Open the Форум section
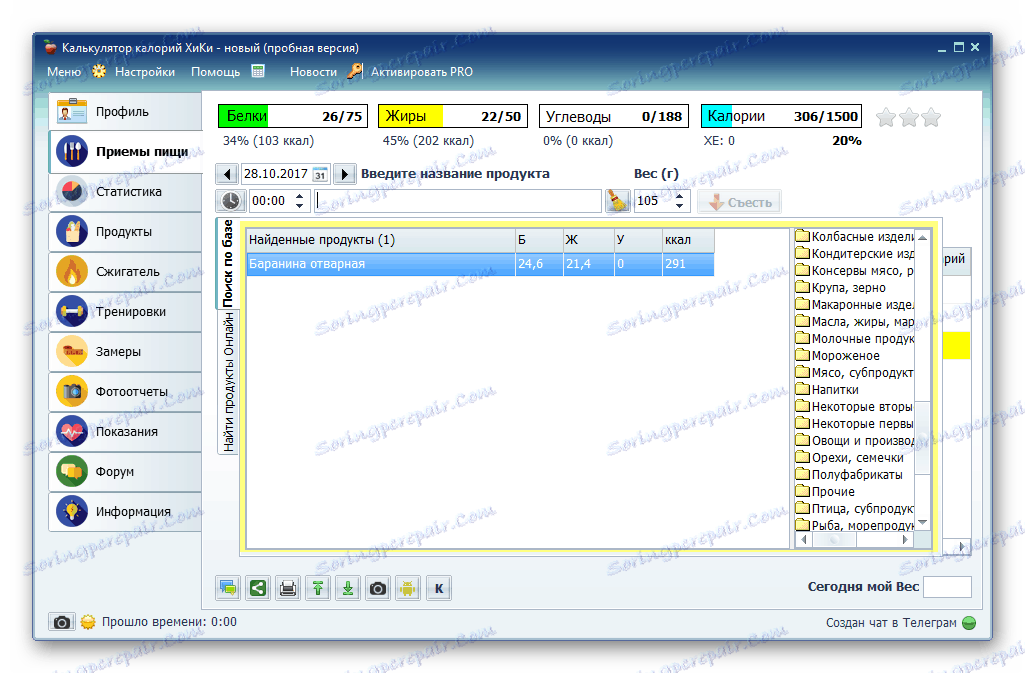Viewport: 1025px width, 673px height. 125,471
